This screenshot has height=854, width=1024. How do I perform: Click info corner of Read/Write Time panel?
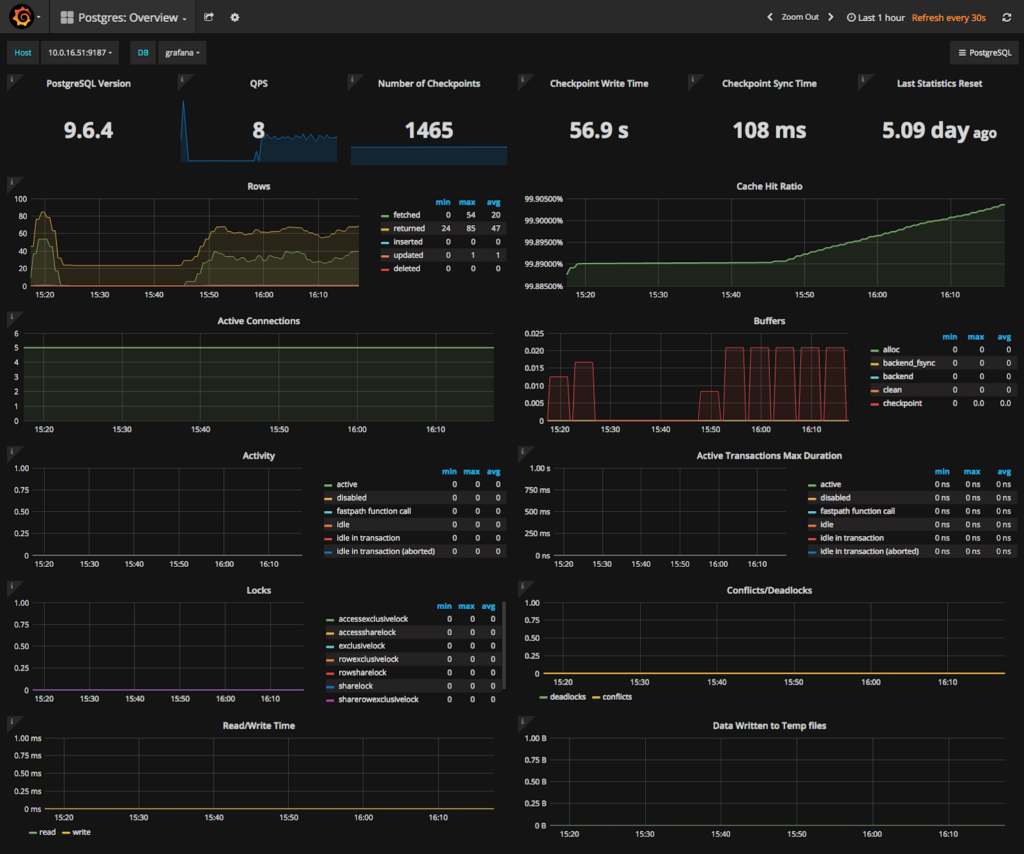[12, 721]
